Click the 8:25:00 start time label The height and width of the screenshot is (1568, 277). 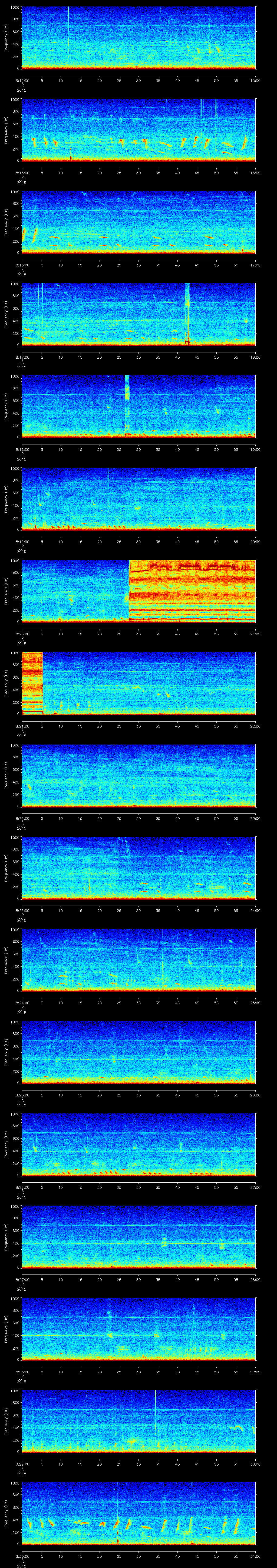22,1095
